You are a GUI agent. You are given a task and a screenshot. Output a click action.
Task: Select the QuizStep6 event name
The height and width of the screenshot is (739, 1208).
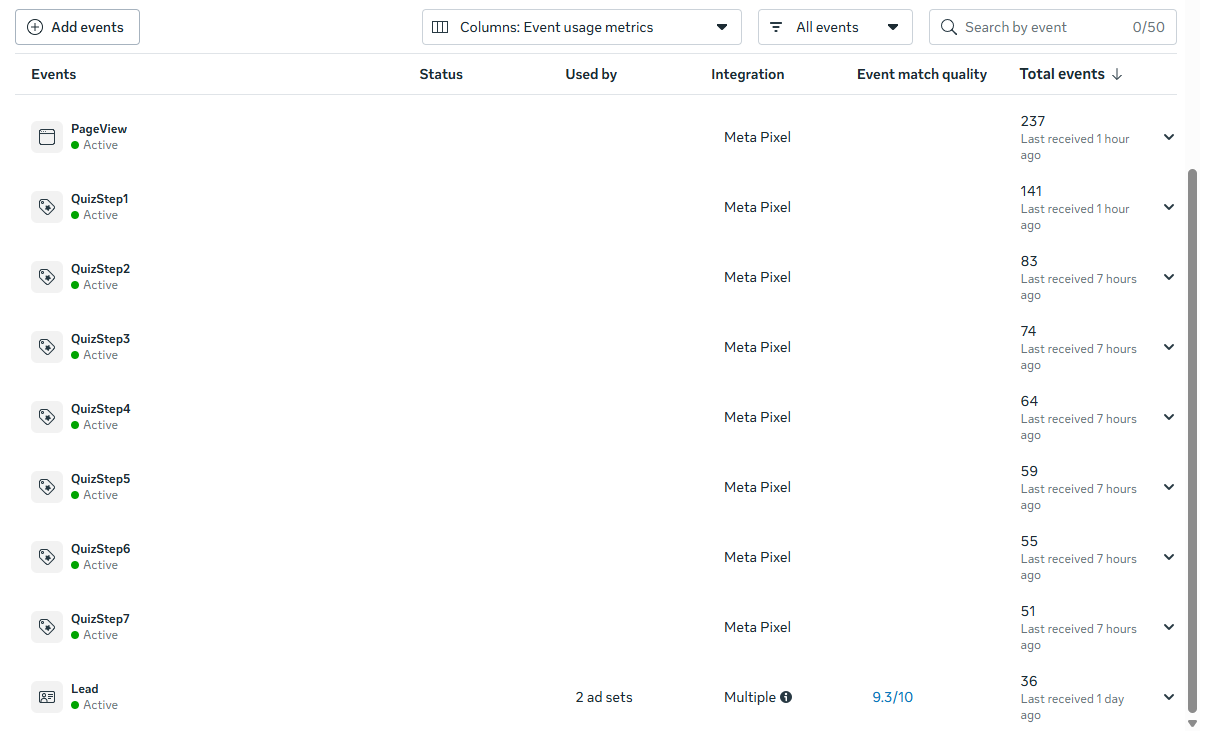pyautogui.click(x=100, y=549)
